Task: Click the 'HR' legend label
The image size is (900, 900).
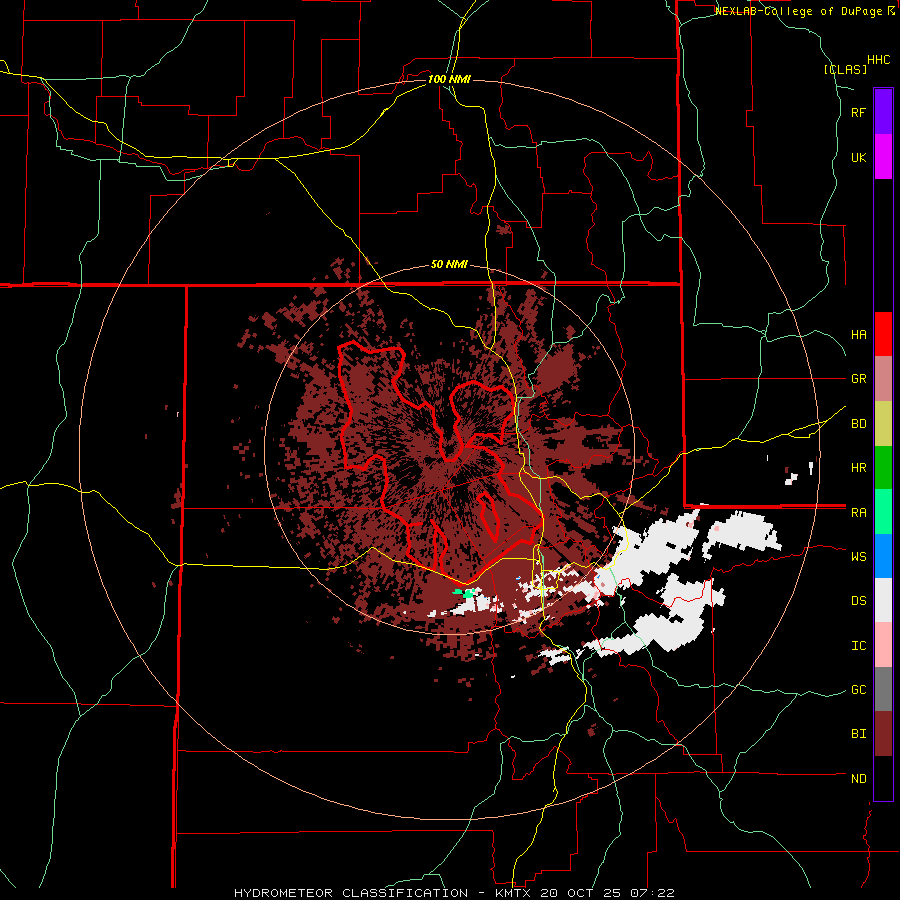Action: click(x=858, y=468)
